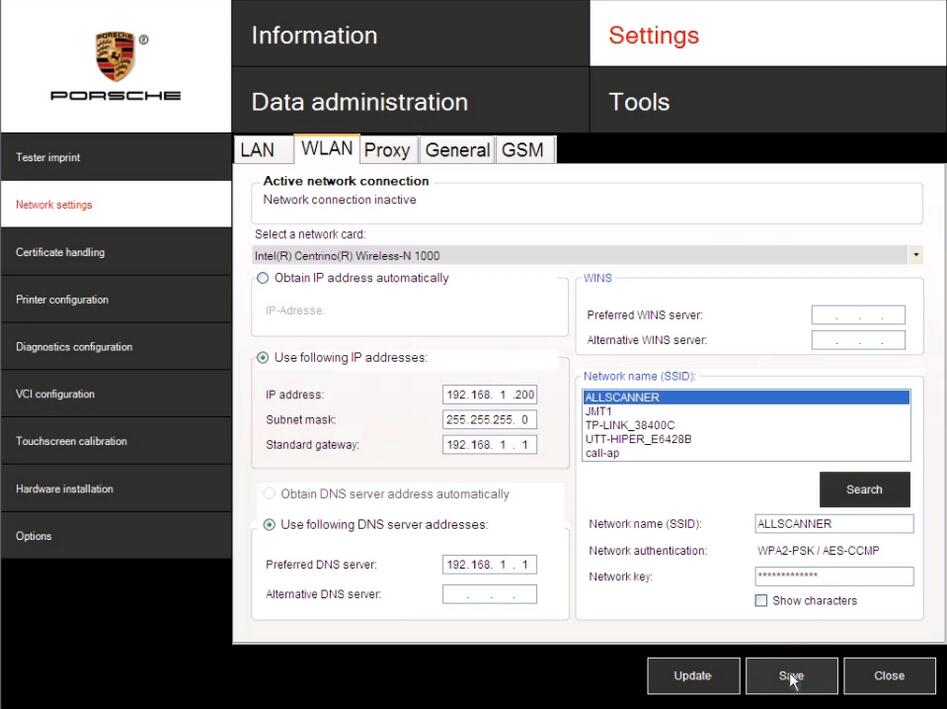Expand the network card dropdown
This screenshot has width=947, height=709.
pyautogui.click(x=916, y=256)
